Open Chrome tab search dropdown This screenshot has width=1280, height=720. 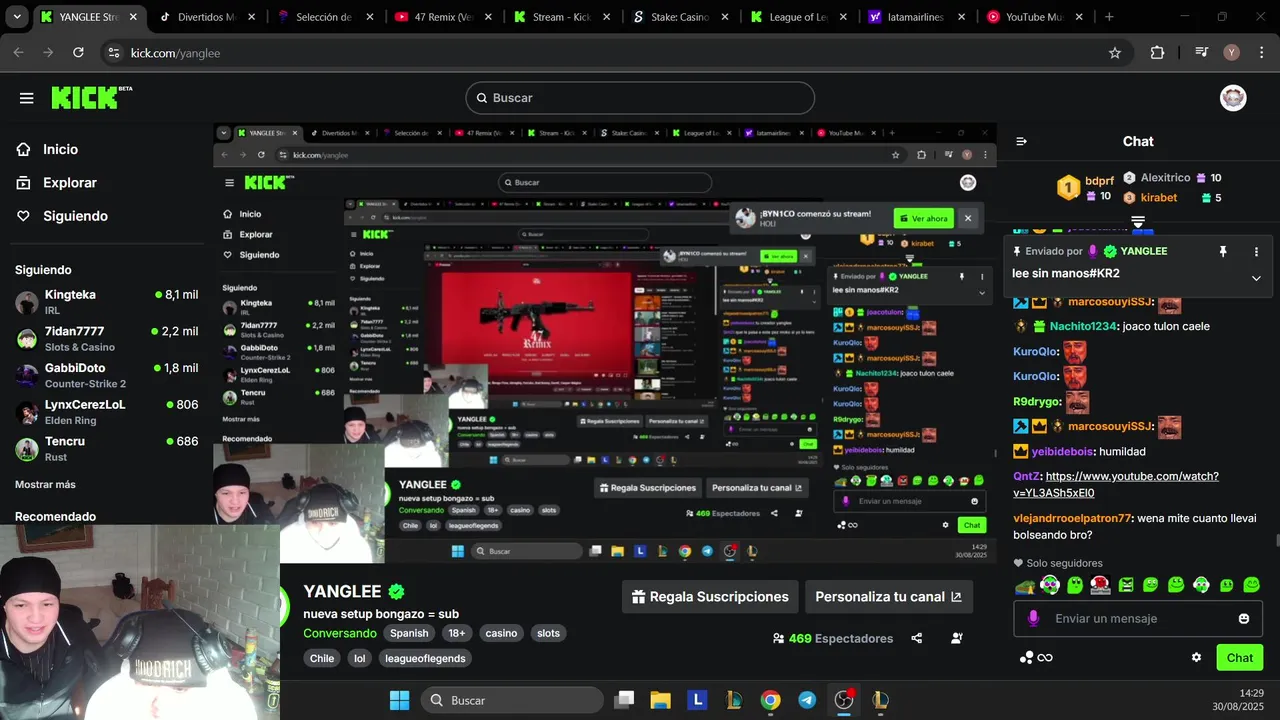[17, 17]
